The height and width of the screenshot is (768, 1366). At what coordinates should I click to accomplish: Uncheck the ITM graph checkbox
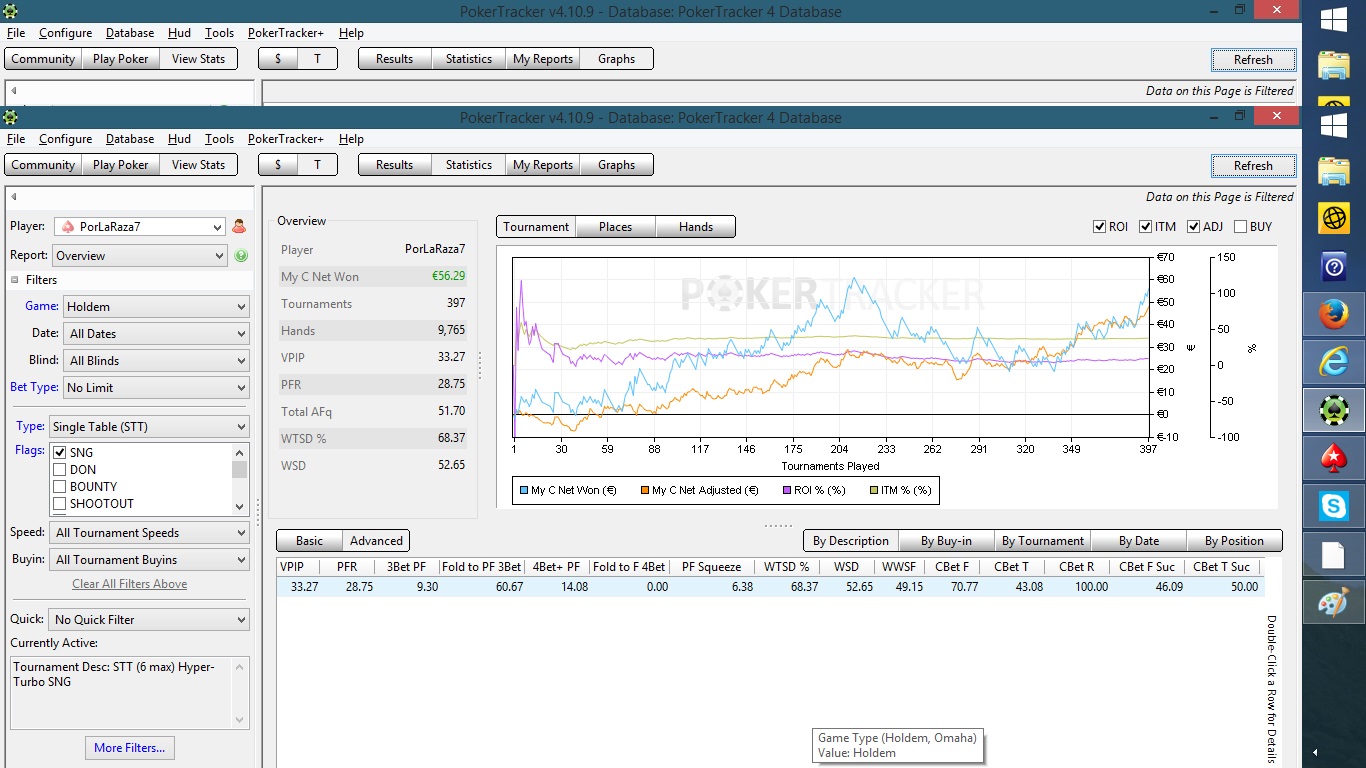(1146, 227)
